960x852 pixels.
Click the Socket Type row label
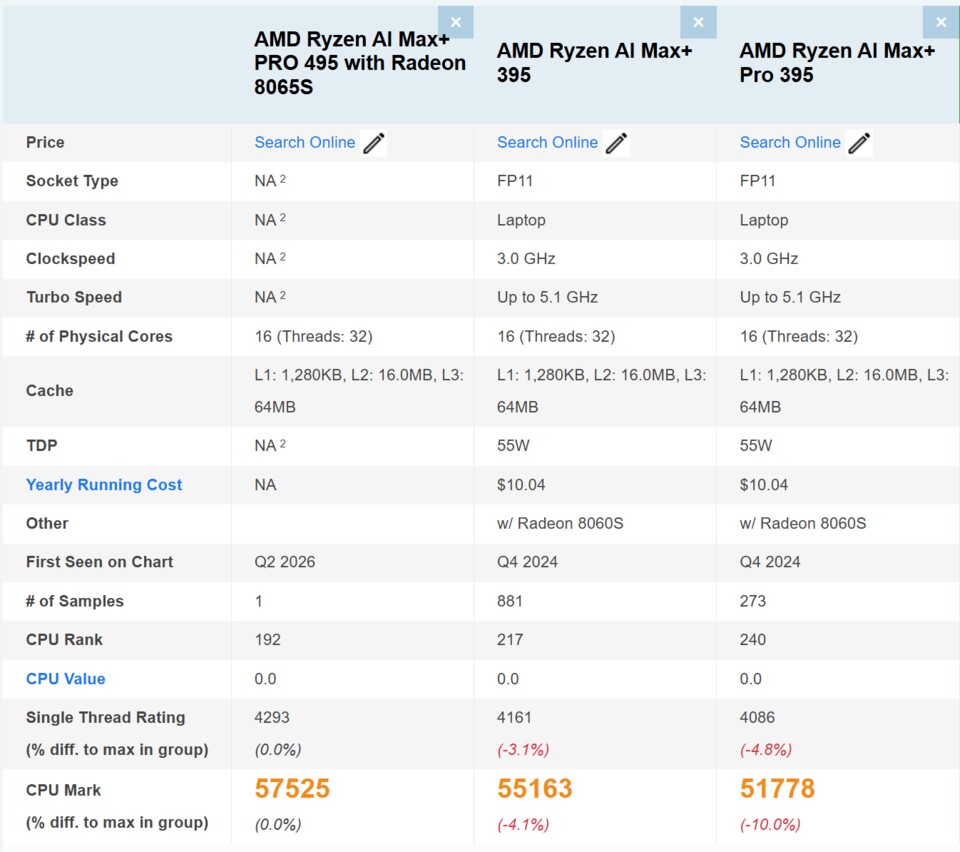(x=72, y=181)
